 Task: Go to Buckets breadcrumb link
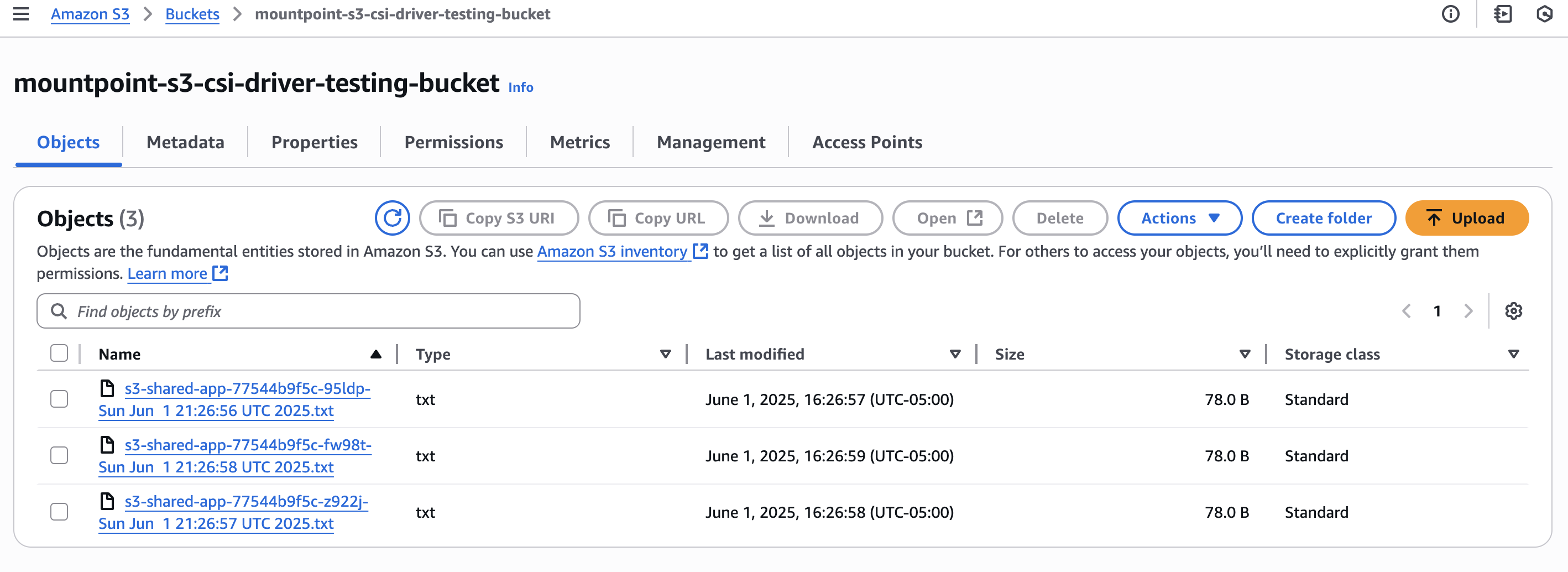(192, 14)
